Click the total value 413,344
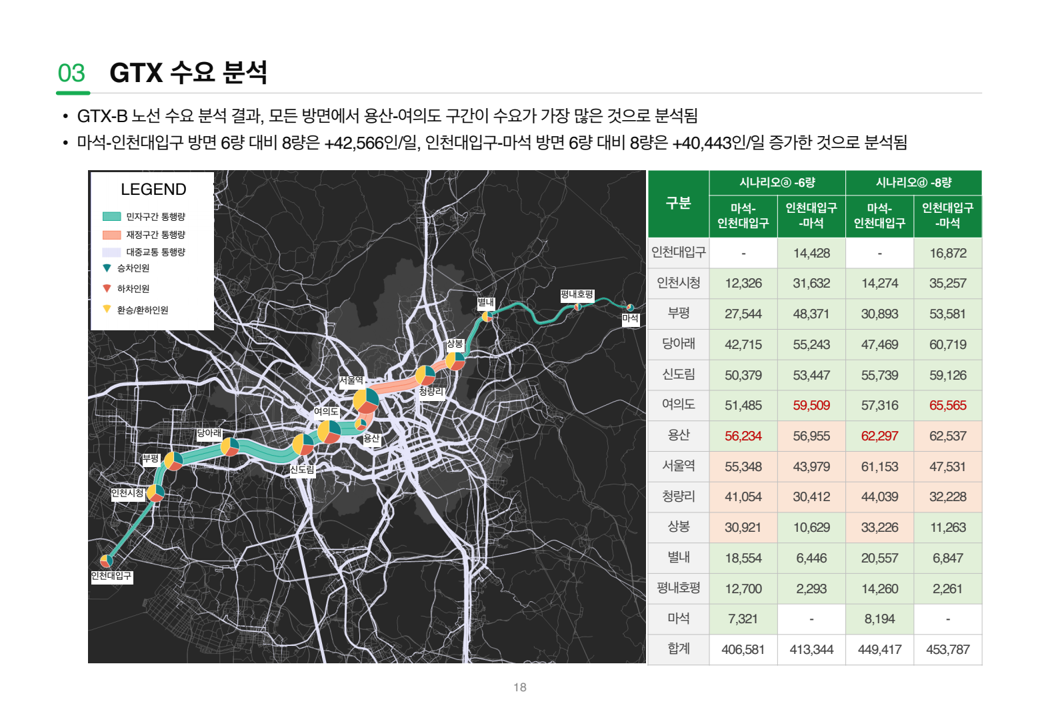The image size is (1040, 720). click(811, 650)
